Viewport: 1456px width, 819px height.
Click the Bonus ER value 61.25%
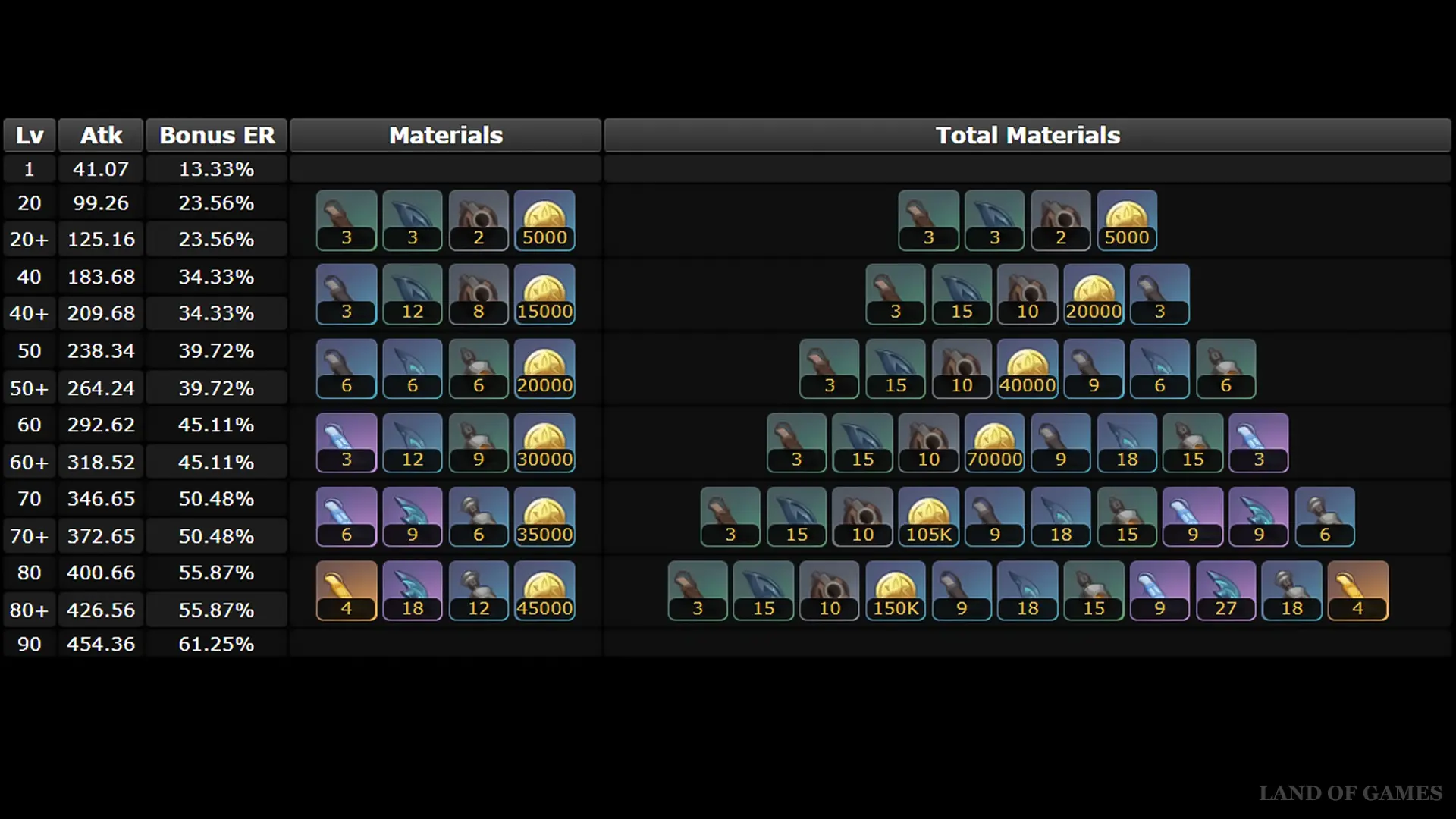tap(216, 644)
